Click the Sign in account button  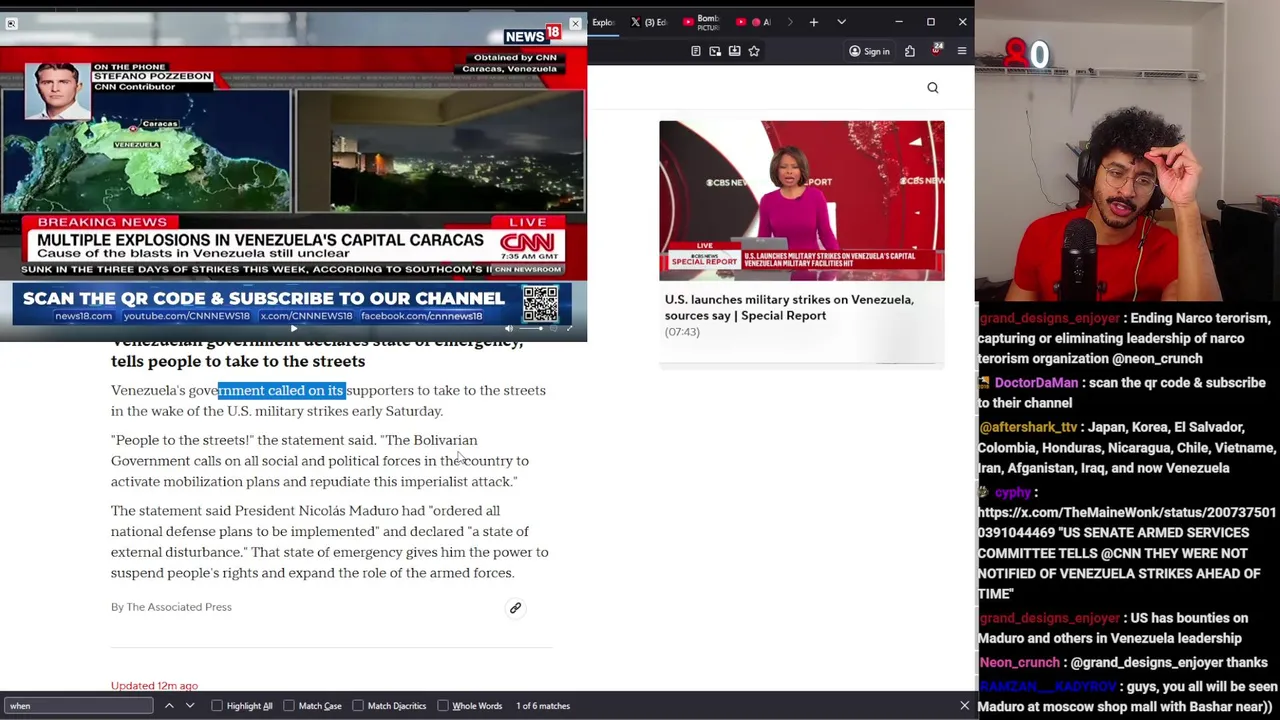click(869, 51)
